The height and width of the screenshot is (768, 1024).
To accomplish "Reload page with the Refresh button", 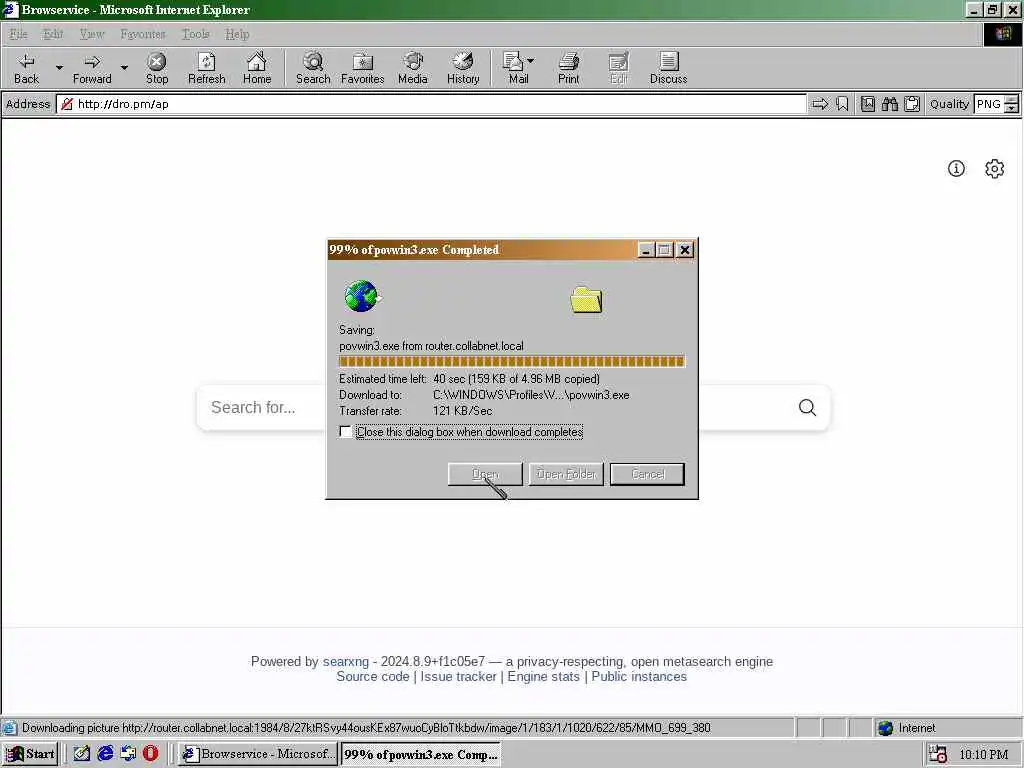I will (206, 68).
